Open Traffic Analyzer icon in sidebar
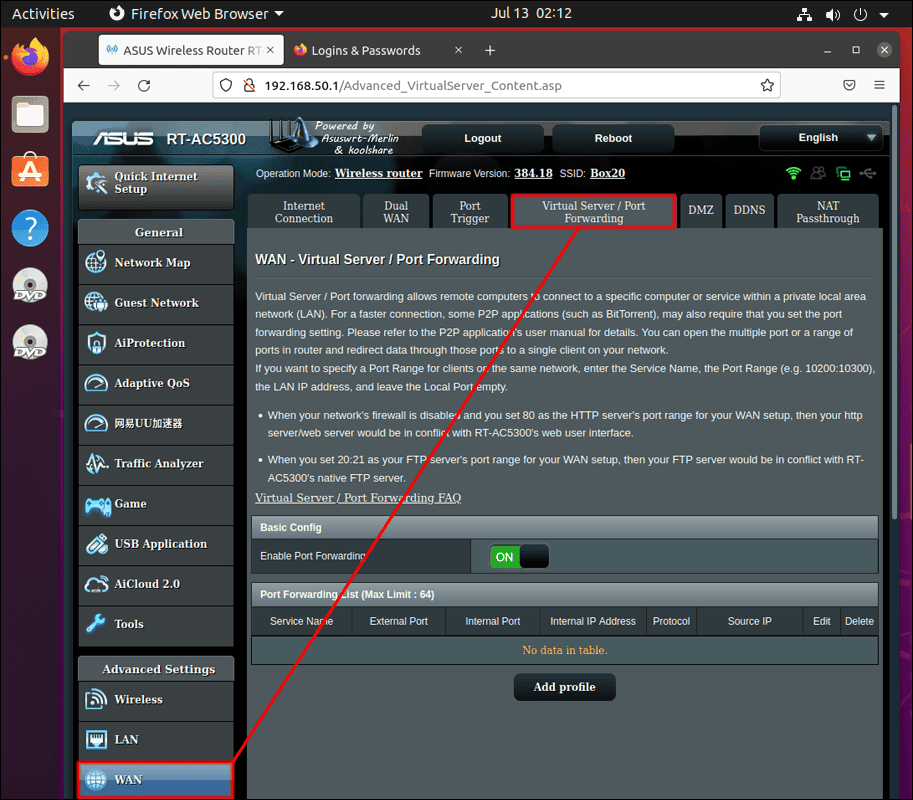The image size is (913, 800). pyautogui.click(x=96, y=464)
